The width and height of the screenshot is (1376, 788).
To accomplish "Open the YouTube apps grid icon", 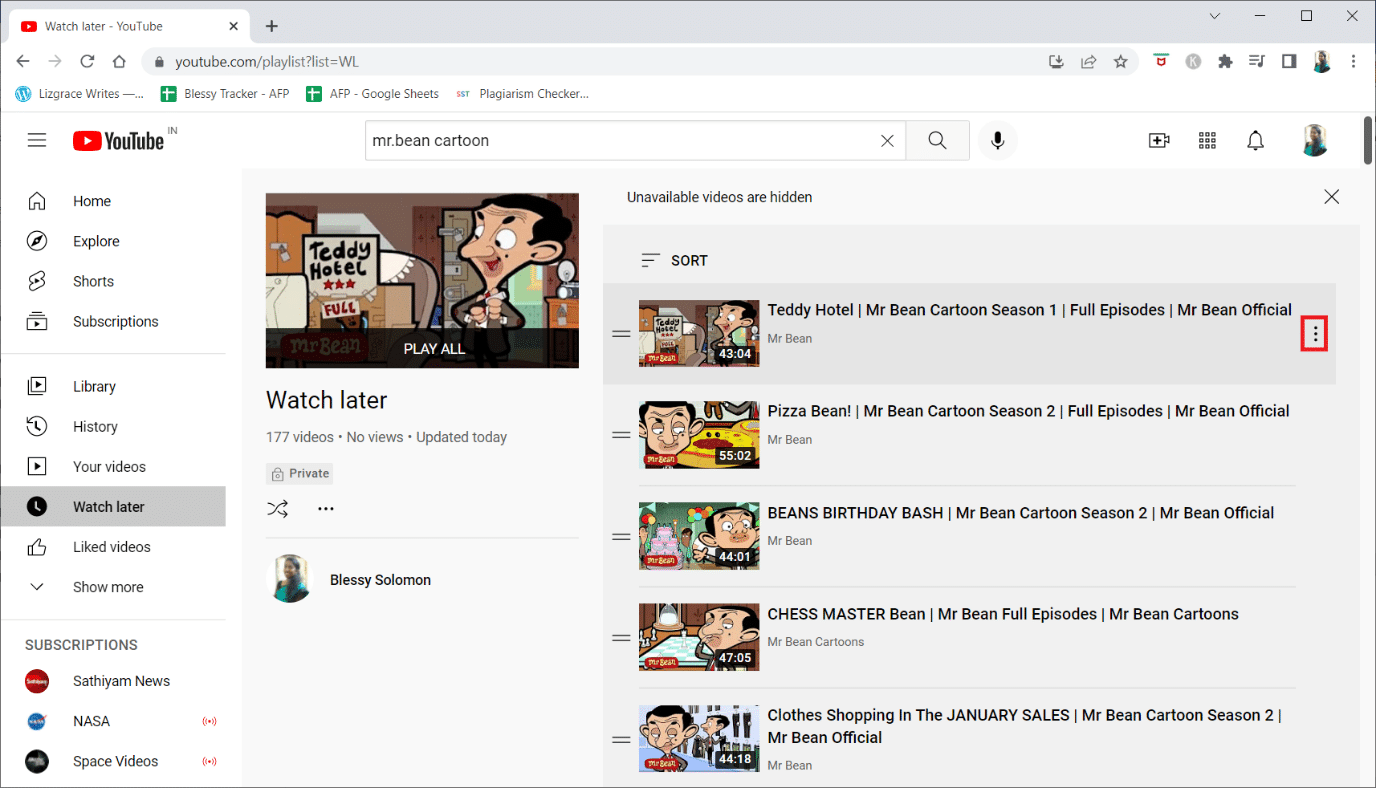I will coord(1207,141).
